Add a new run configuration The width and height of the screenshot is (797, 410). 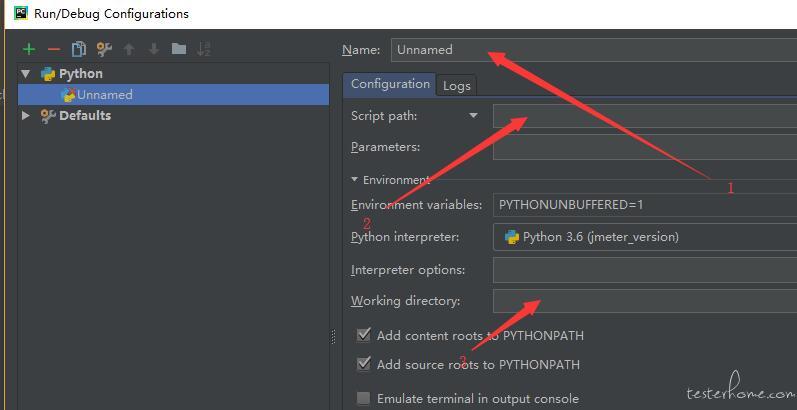[29, 49]
